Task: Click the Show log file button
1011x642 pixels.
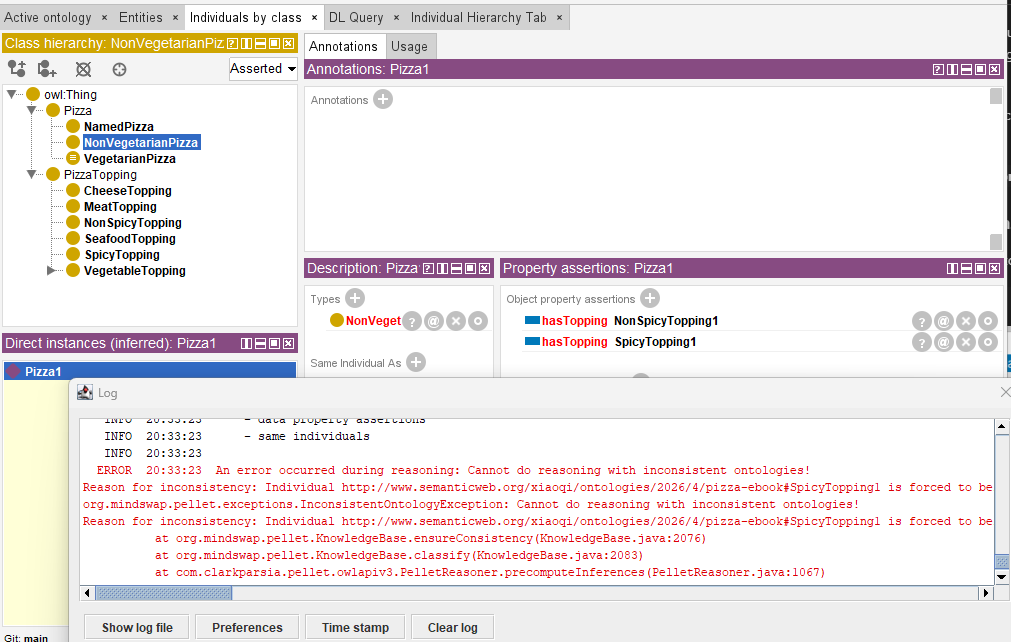Action: tap(137, 627)
